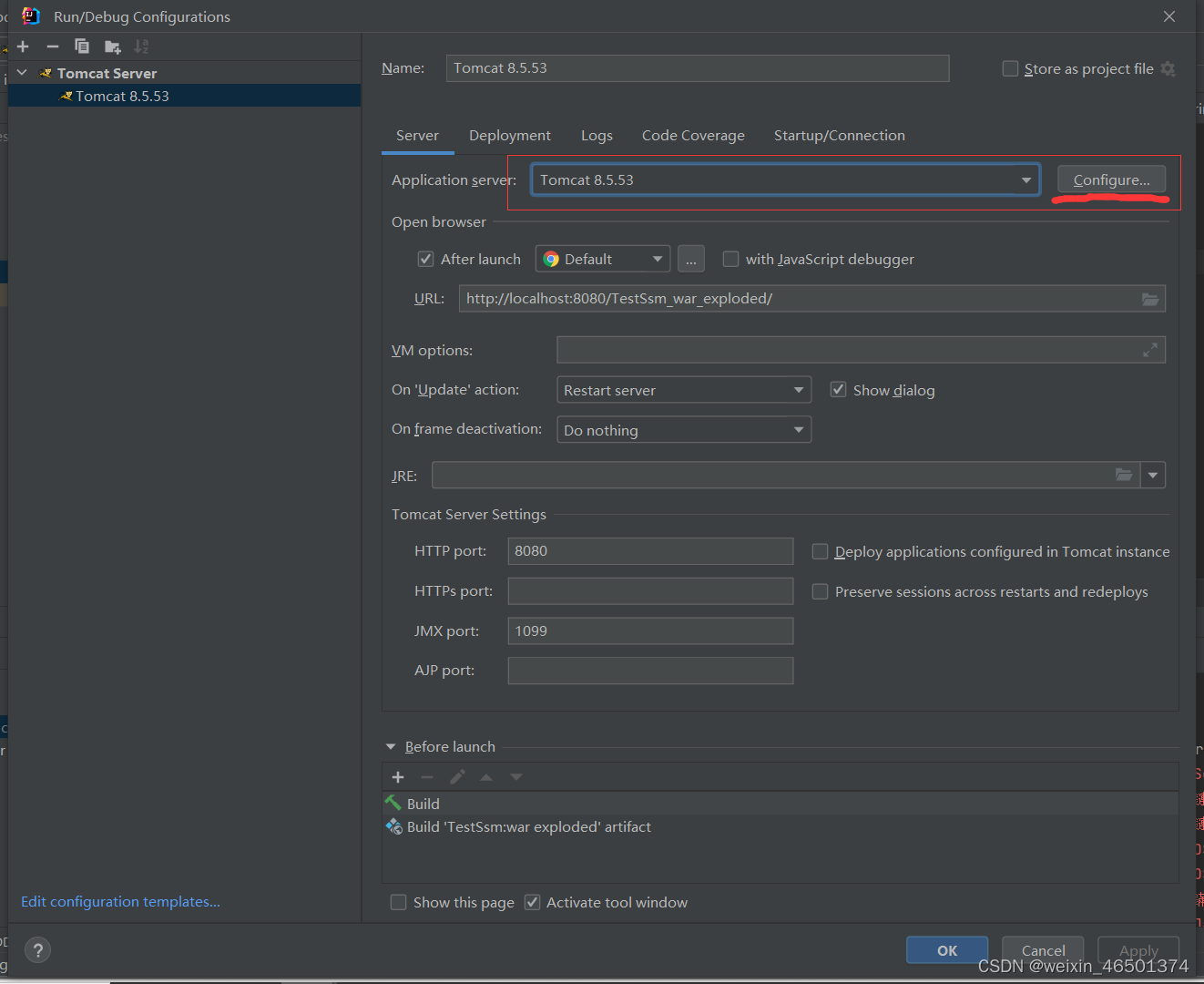Screen dimensions: 1204x984
Task: Click the JMX port field
Action: coord(650,630)
